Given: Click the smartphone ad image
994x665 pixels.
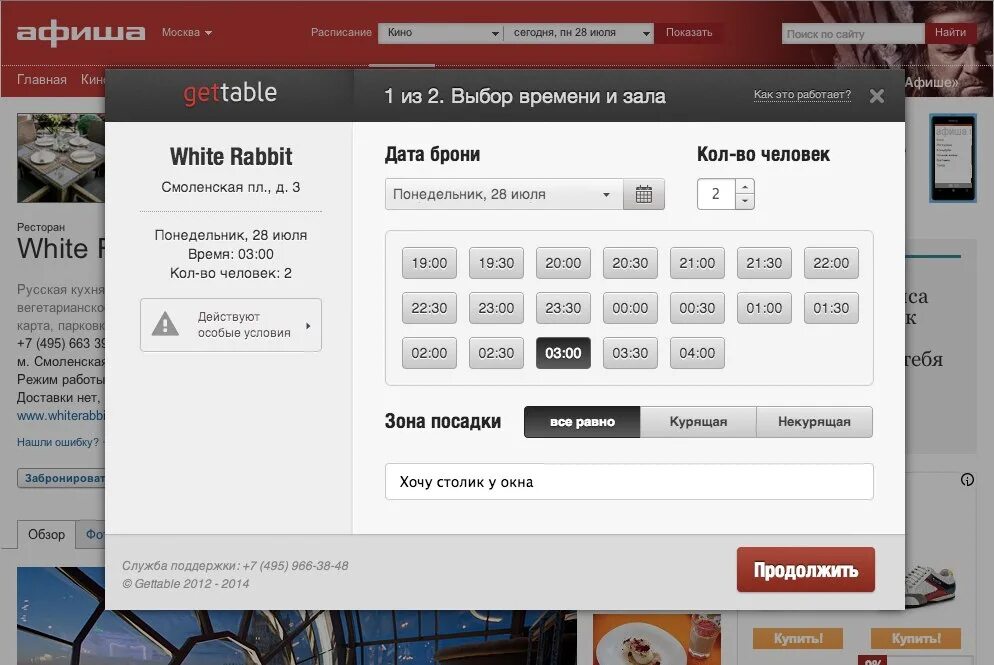Looking at the screenshot, I should [x=953, y=158].
